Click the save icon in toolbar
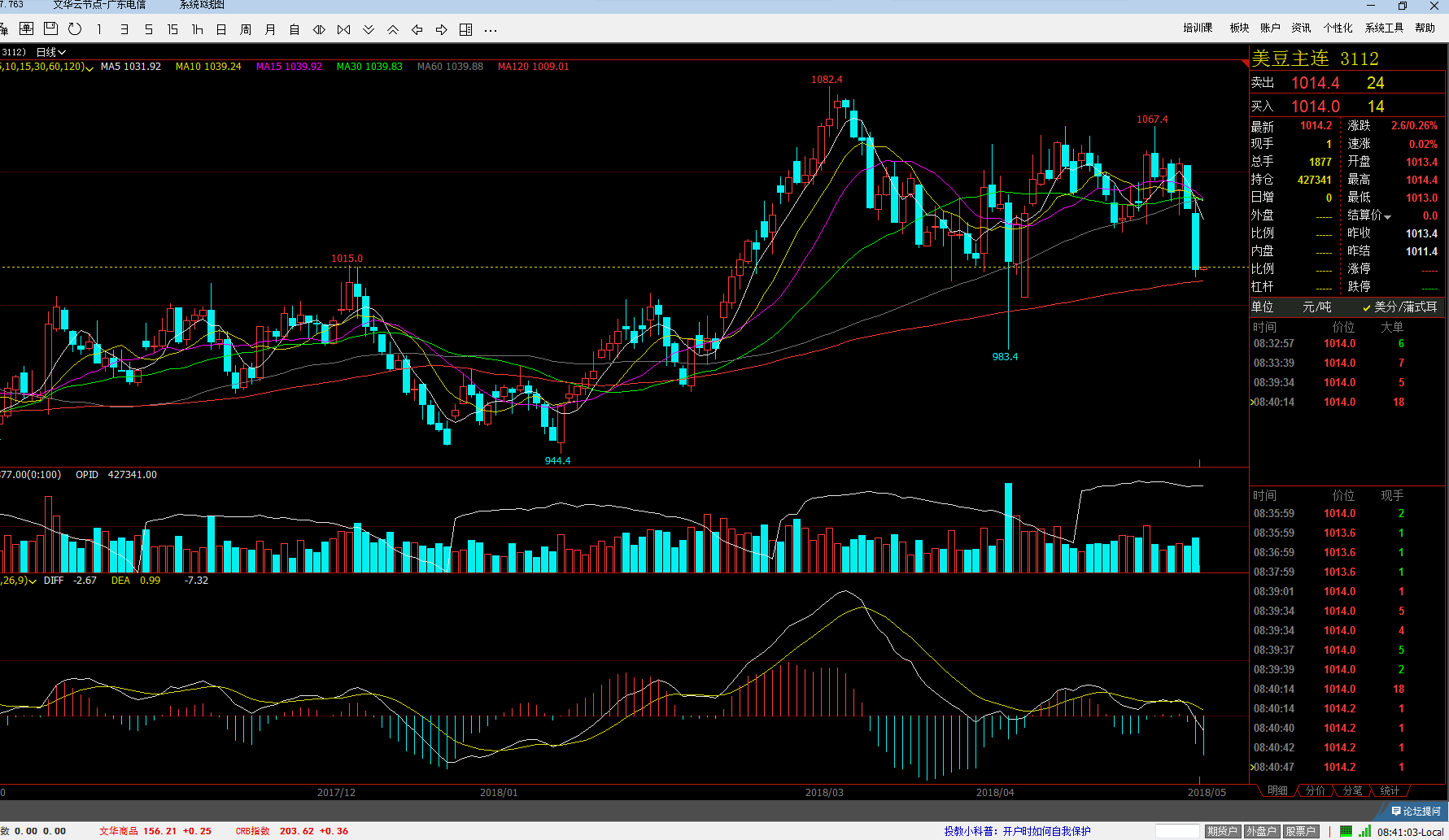Viewport: 1449px width, 840px height. point(50,29)
